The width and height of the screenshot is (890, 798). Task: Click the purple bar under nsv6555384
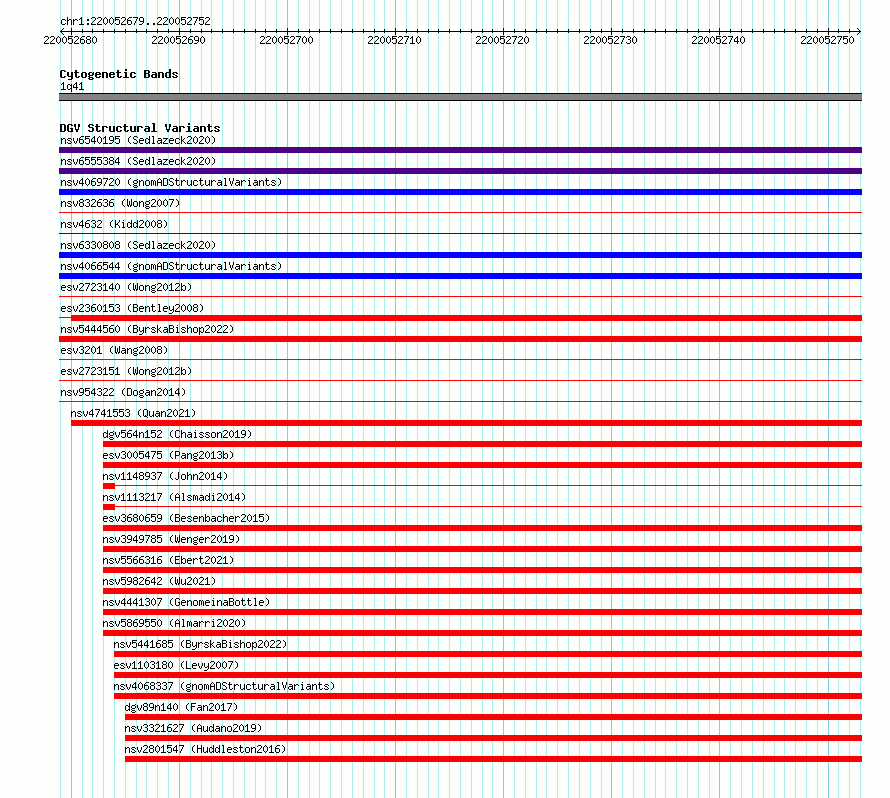click(460, 171)
